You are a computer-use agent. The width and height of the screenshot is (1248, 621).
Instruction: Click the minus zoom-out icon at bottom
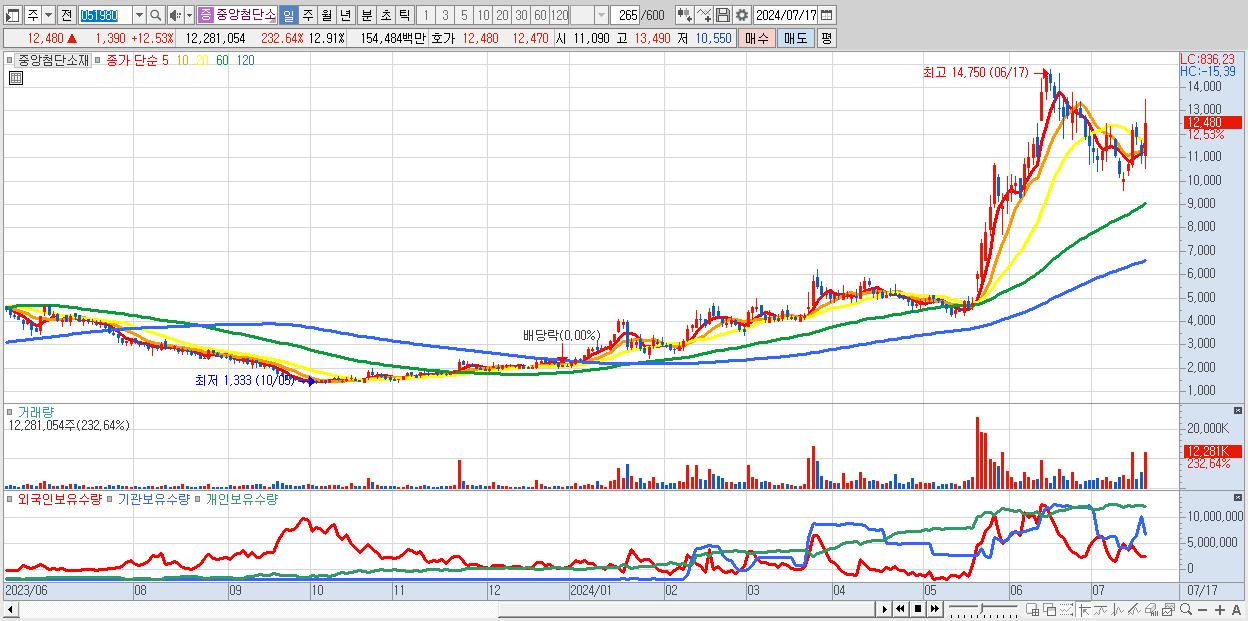pos(1202,609)
